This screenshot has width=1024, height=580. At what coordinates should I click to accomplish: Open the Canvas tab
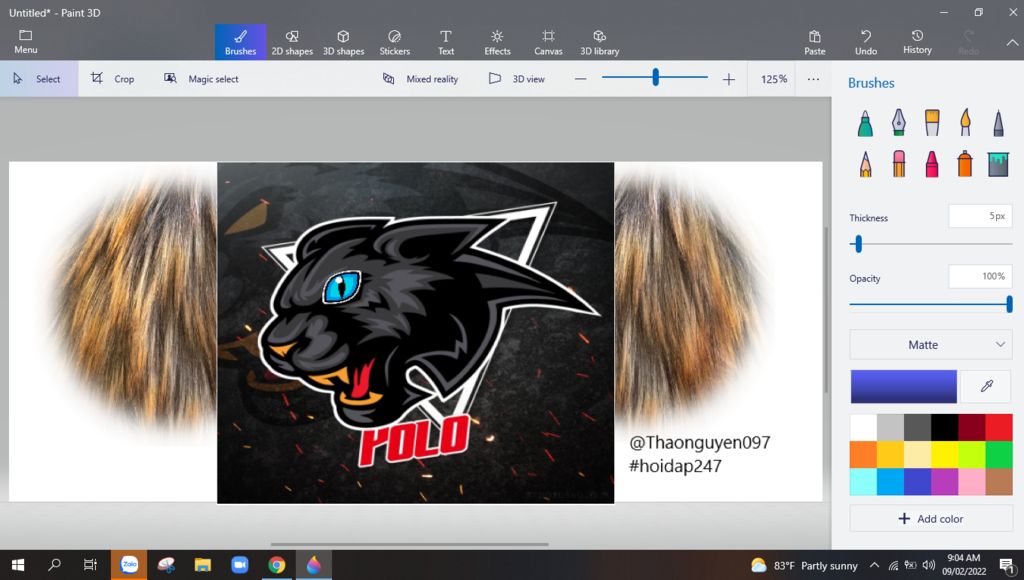(x=549, y=42)
